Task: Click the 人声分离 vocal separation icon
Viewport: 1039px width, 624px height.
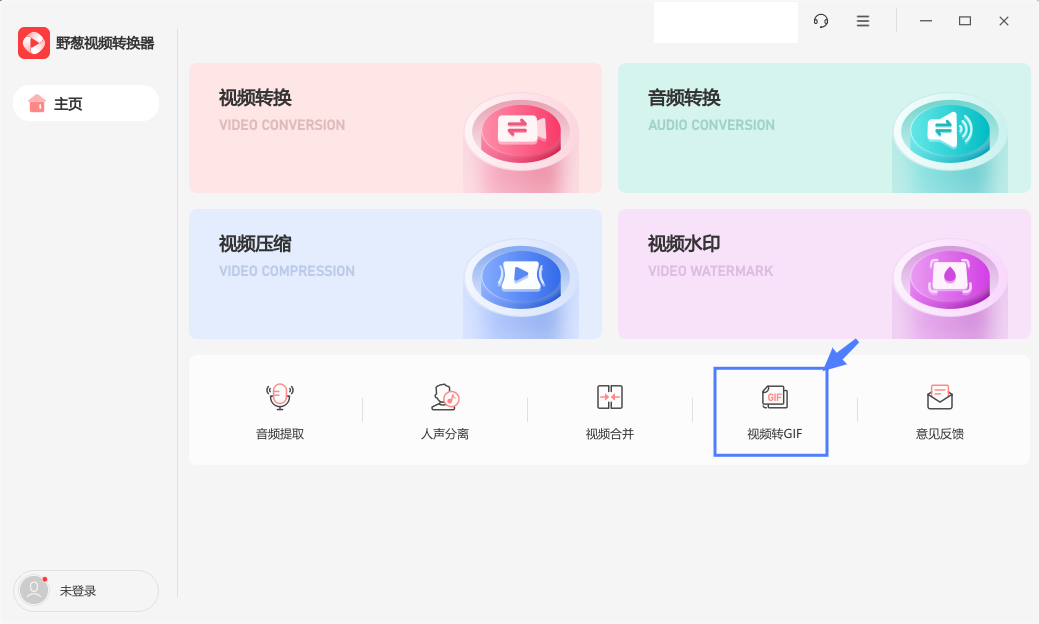Action: click(x=445, y=397)
